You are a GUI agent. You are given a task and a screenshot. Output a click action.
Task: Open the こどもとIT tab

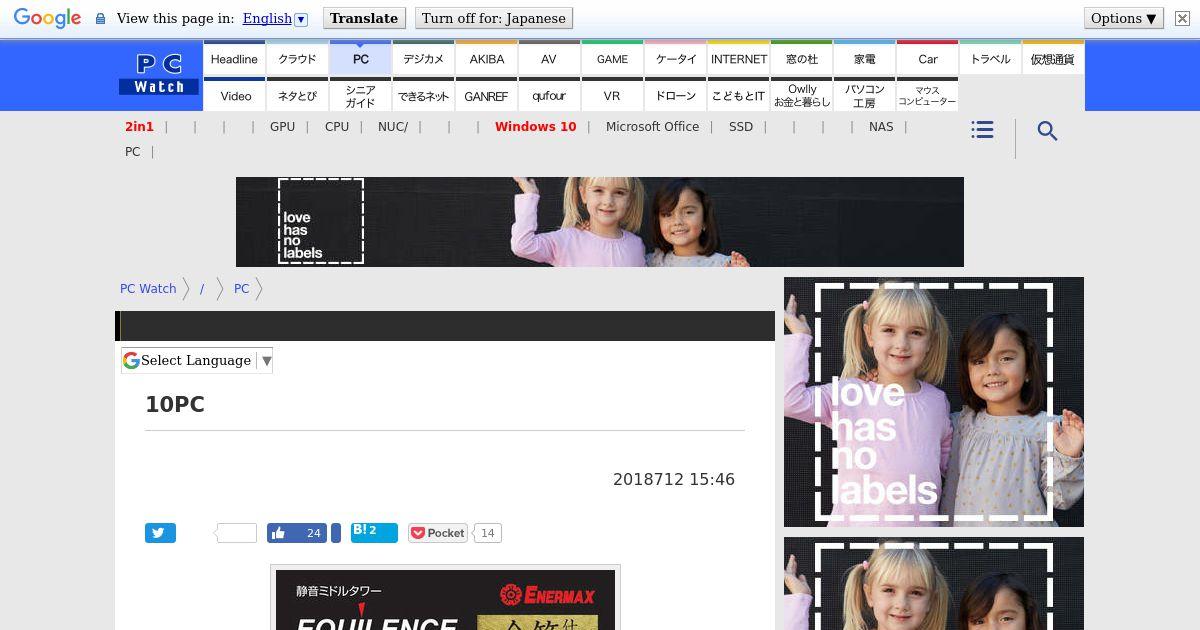point(738,95)
